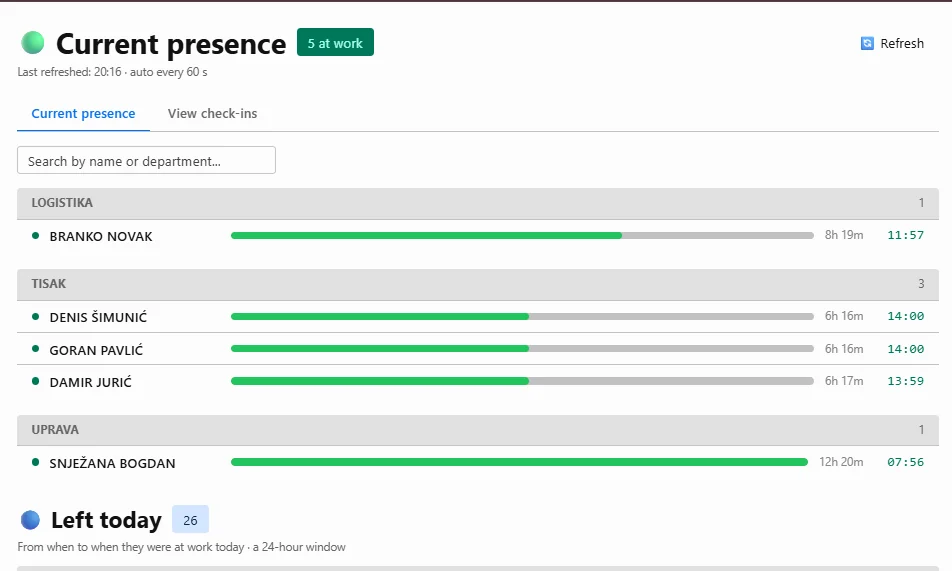
Task: Click the 6h 17m duration value
Action: 844,381
